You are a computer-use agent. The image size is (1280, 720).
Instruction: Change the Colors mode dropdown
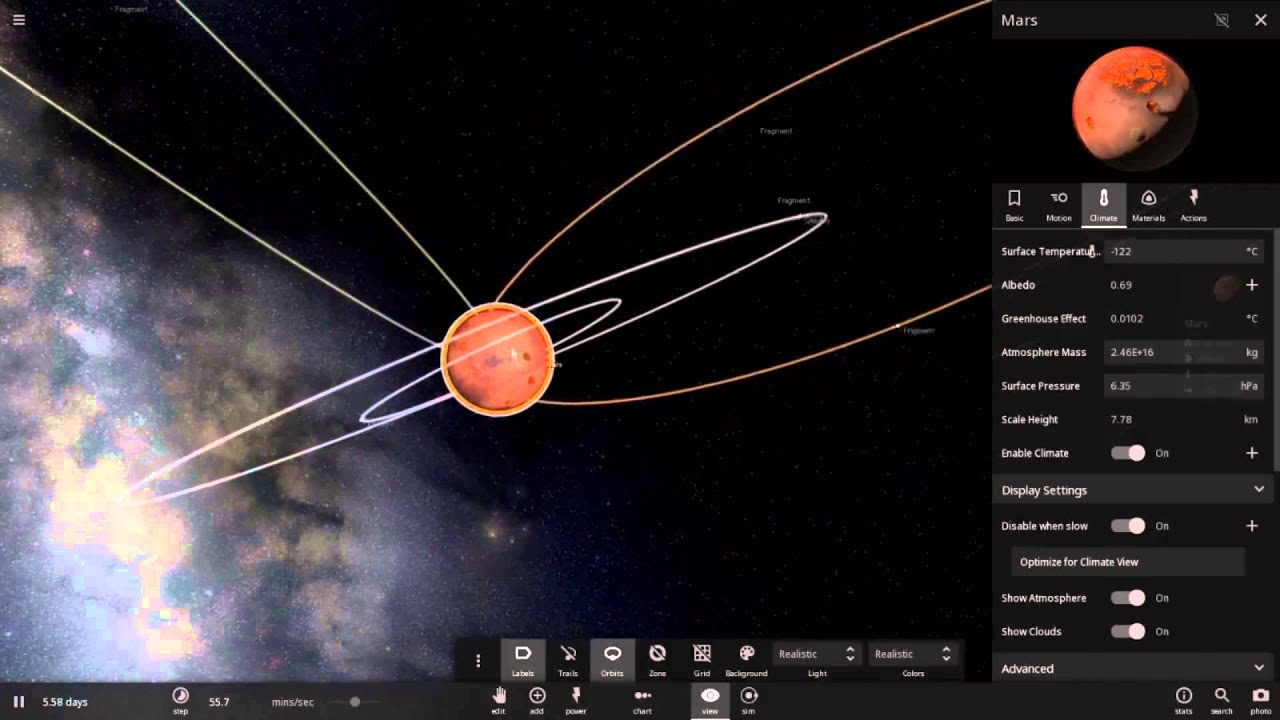coord(913,654)
